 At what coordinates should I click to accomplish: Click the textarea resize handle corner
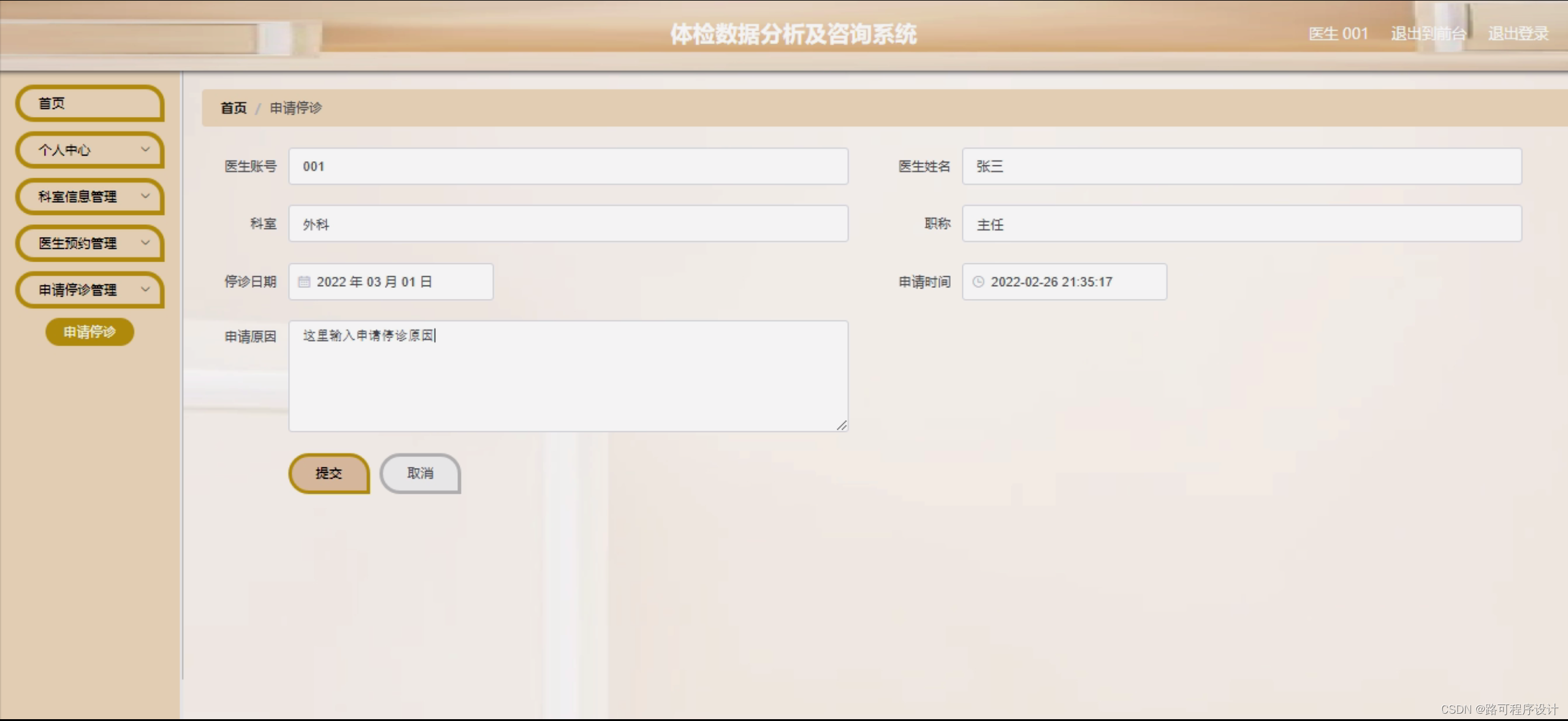(x=842, y=425)
